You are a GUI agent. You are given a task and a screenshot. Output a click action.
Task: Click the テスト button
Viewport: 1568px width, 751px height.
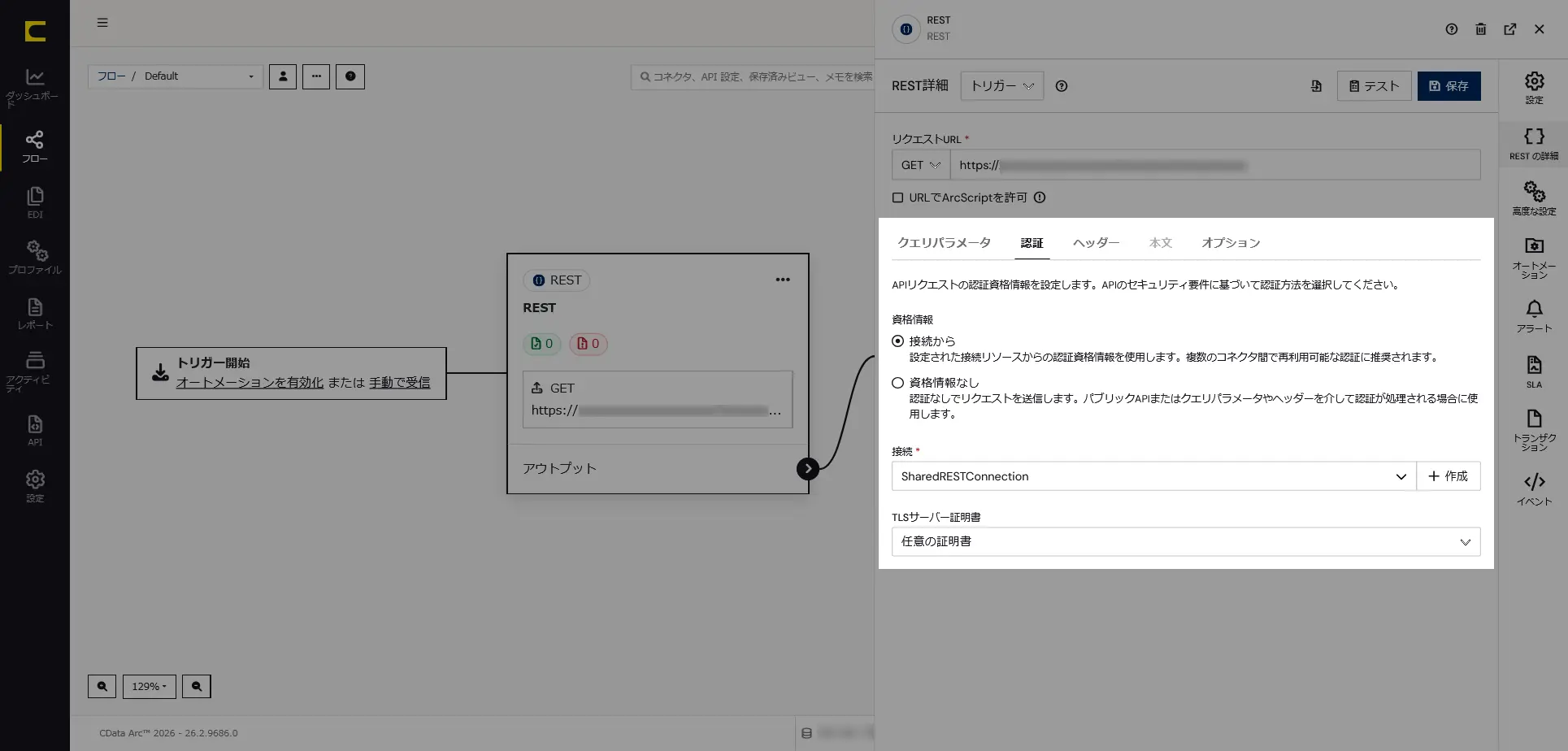tap(1375, 86)
